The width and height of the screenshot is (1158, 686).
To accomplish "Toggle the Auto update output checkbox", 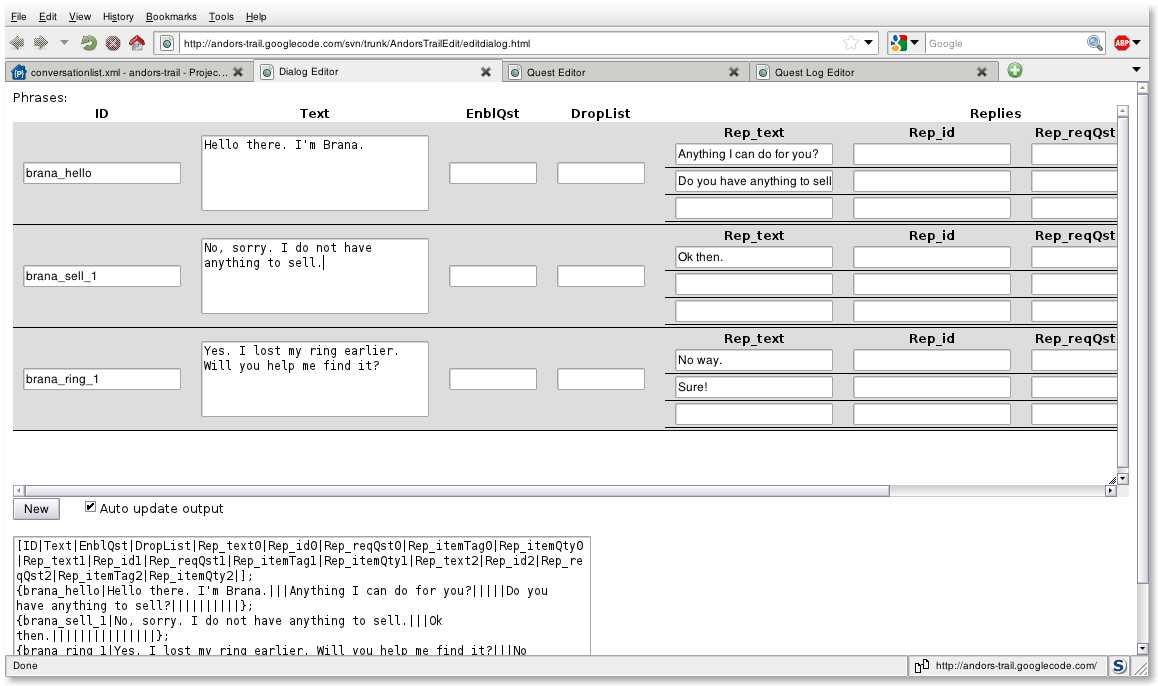I will [x=91, y=508].
